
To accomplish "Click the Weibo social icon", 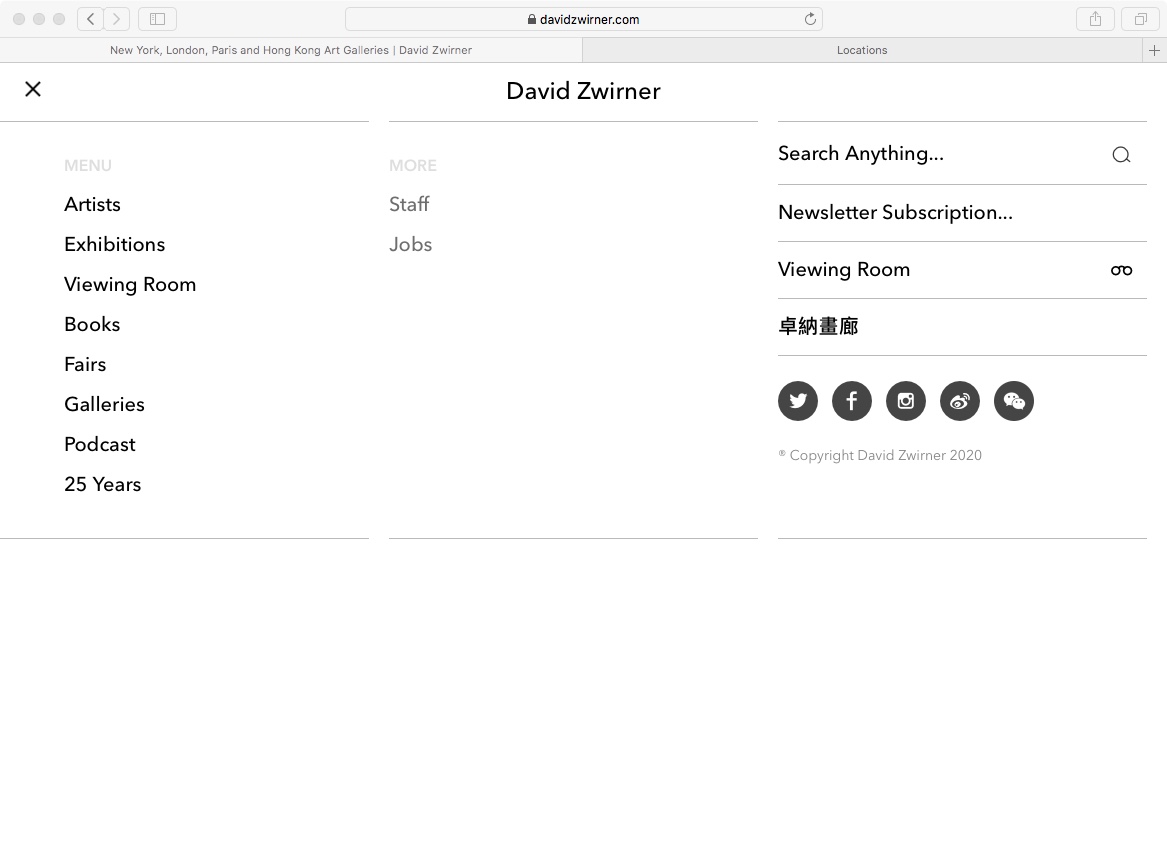I will point(960,401).
